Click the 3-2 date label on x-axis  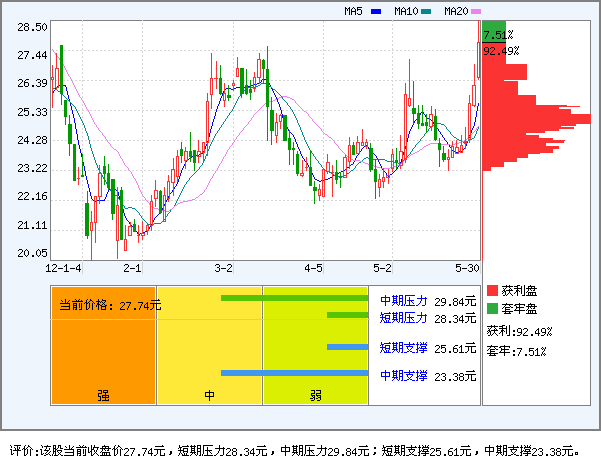point(224,268)
